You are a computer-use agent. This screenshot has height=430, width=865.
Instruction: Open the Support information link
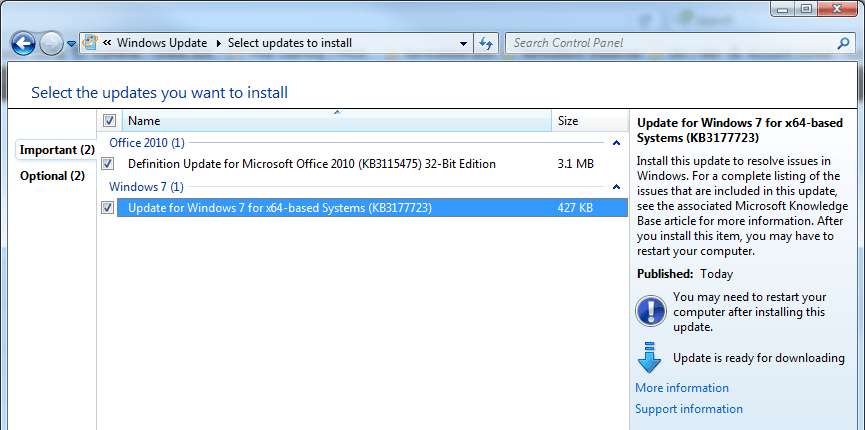(689, 409)
